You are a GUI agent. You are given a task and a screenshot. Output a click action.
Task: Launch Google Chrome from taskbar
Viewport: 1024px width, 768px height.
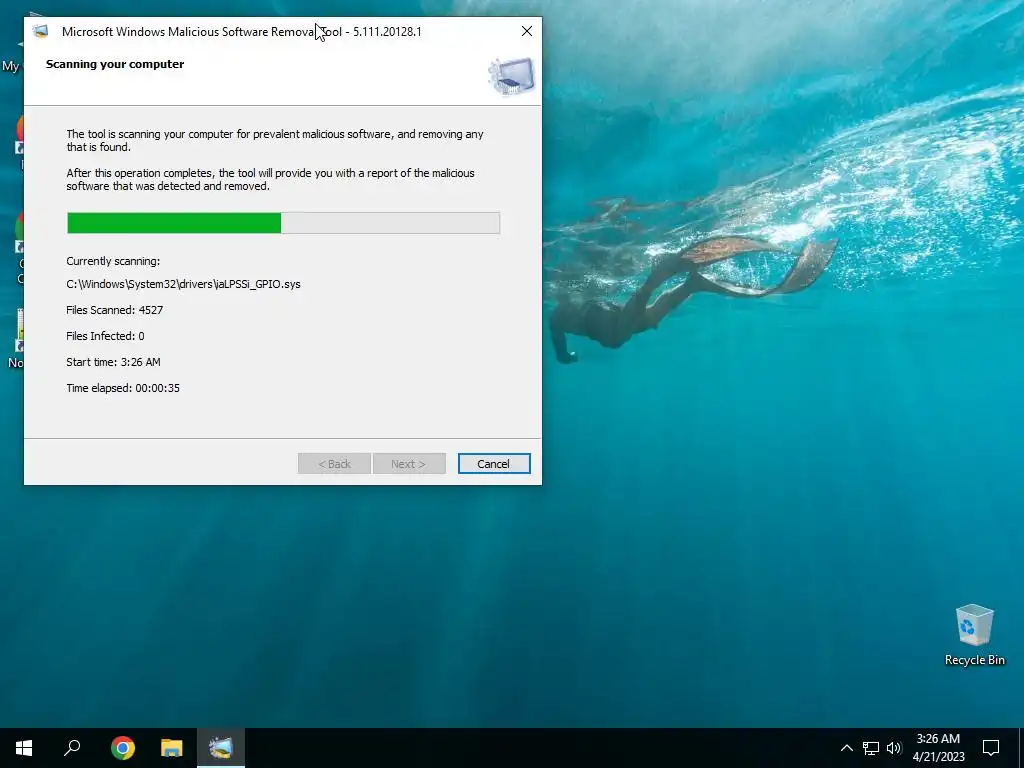coord(123,748)
